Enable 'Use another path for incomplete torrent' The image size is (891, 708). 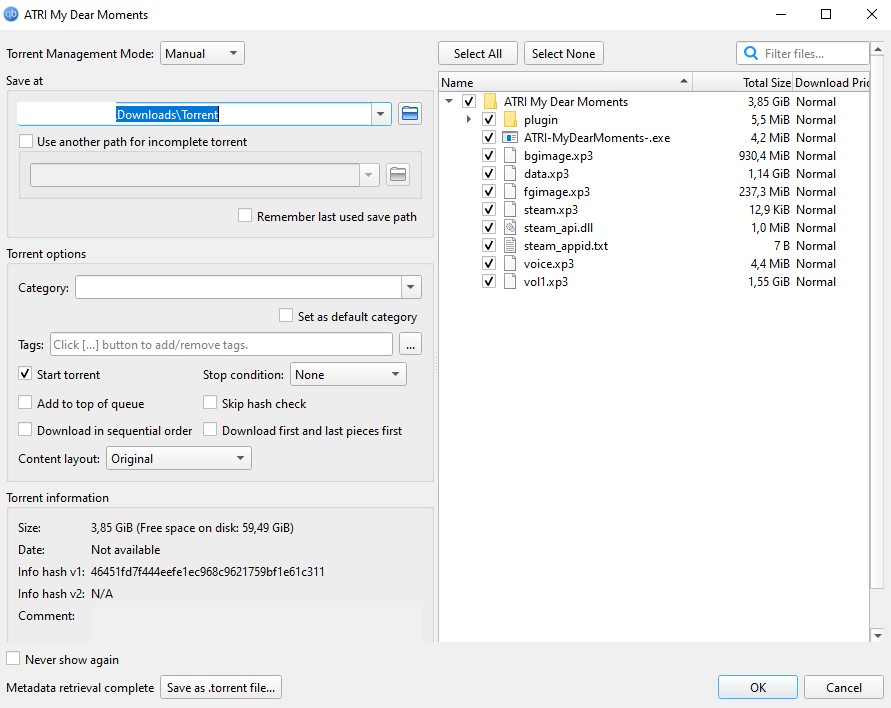26,141
